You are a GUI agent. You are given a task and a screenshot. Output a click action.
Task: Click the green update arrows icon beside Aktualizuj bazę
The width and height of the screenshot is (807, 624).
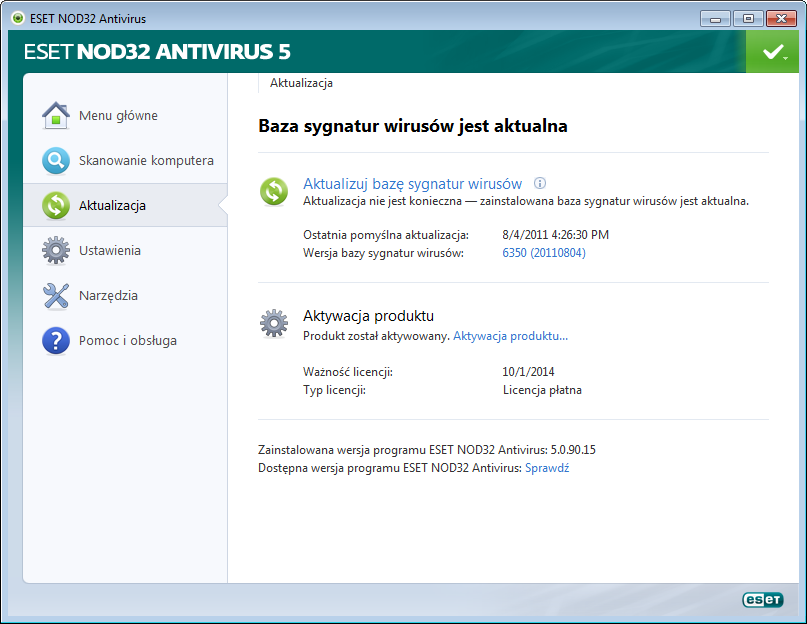(274, 191)
